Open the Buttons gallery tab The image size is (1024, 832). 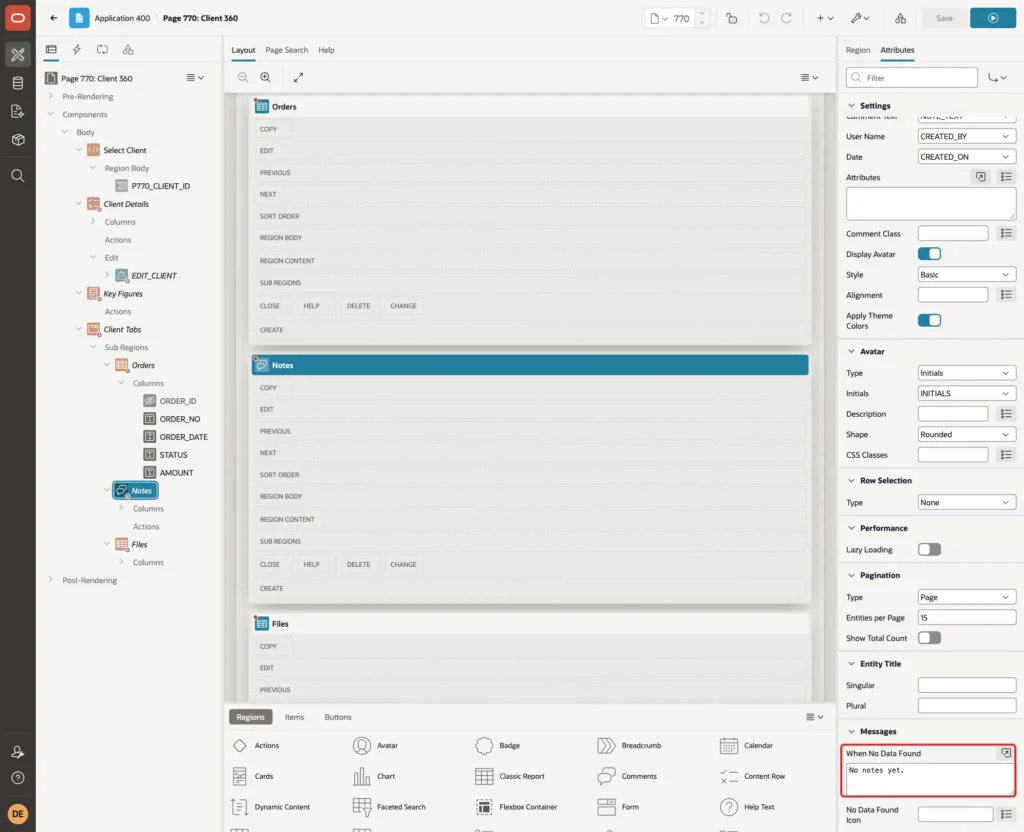(x=338, y=717)
